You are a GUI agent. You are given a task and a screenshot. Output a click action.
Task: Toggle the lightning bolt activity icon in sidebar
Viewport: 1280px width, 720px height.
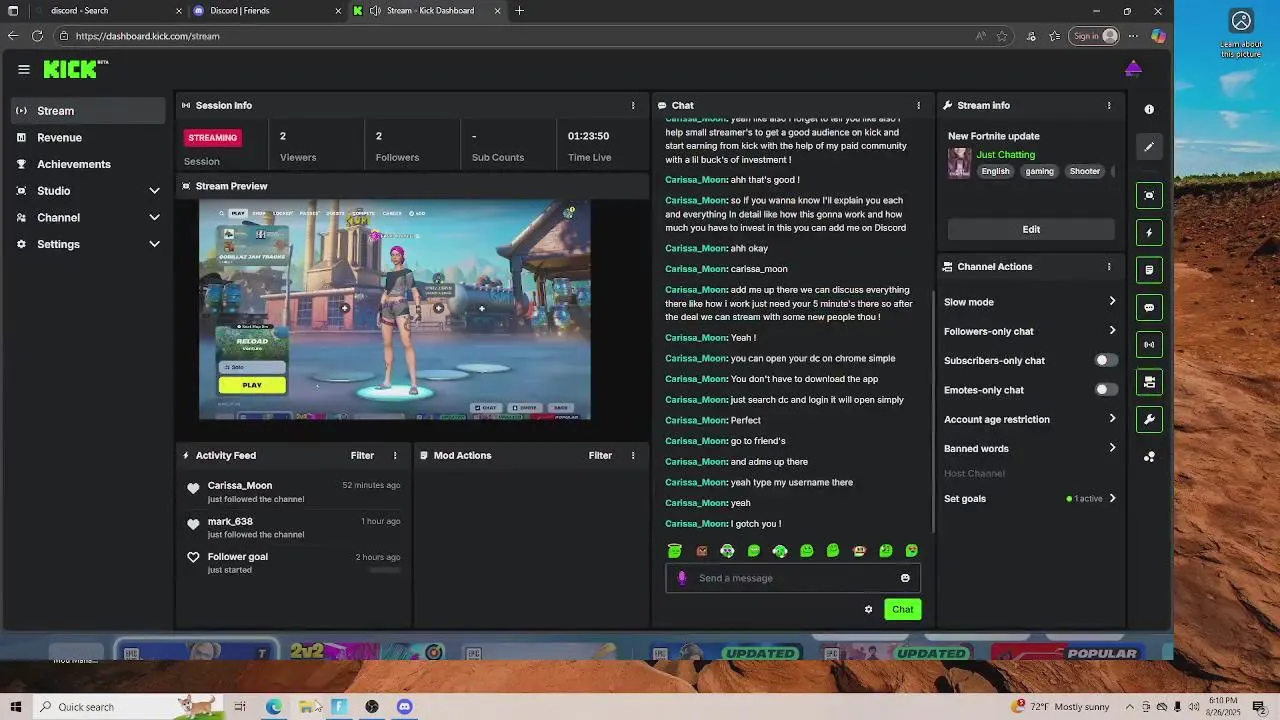tap(1149, 232)
